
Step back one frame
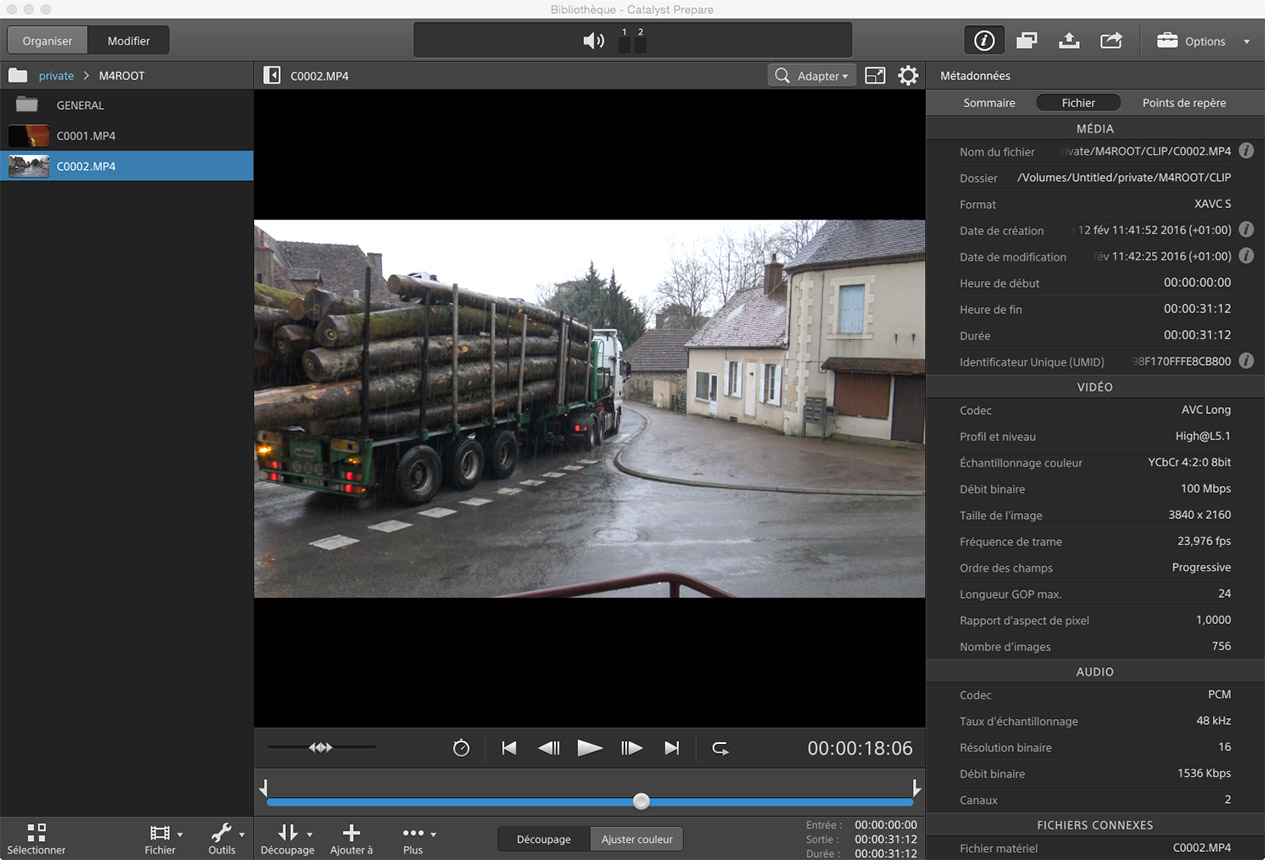[x=549, y=748]
